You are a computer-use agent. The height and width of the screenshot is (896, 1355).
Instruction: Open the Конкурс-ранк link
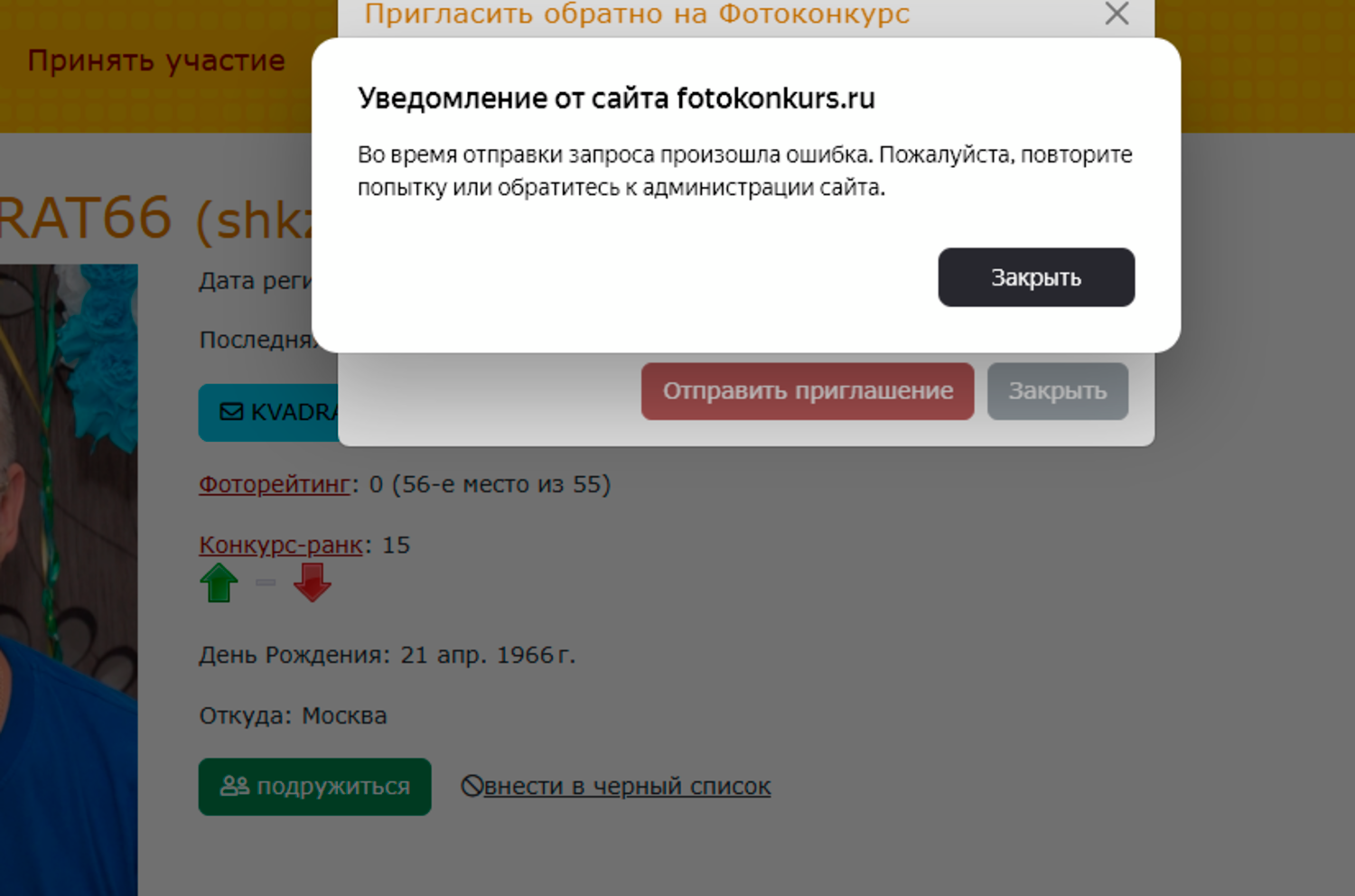pos(281,546)
